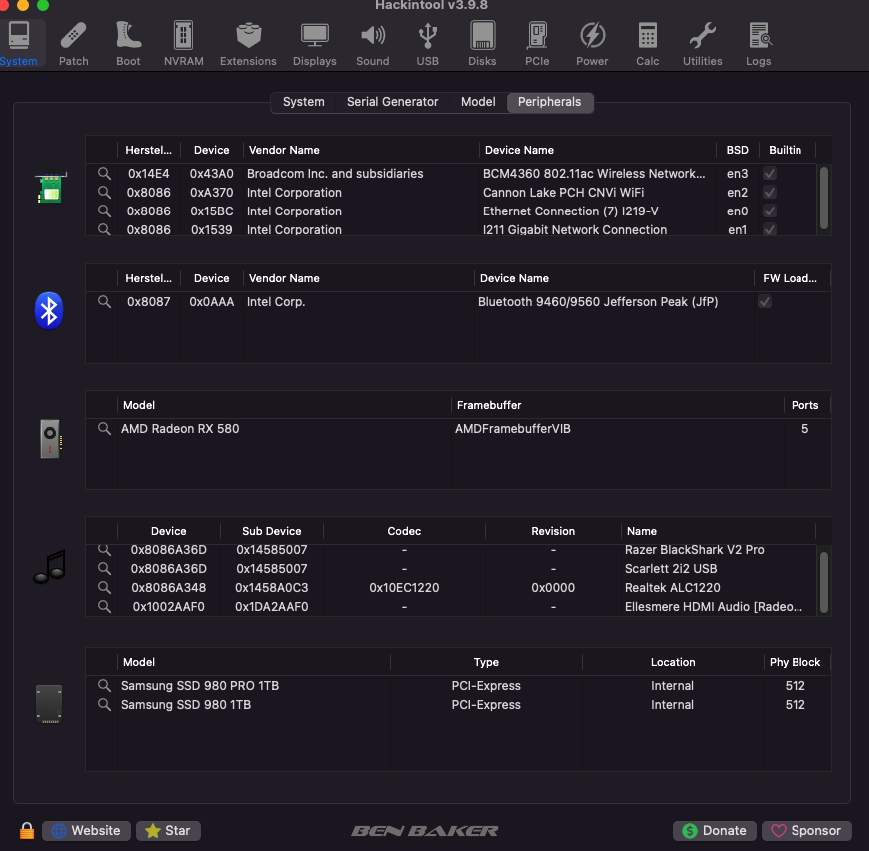Click the magnifier icon beside AMD Radeon RX 580
This screenshot has height=851, width=869.
[x=104, y=429]
